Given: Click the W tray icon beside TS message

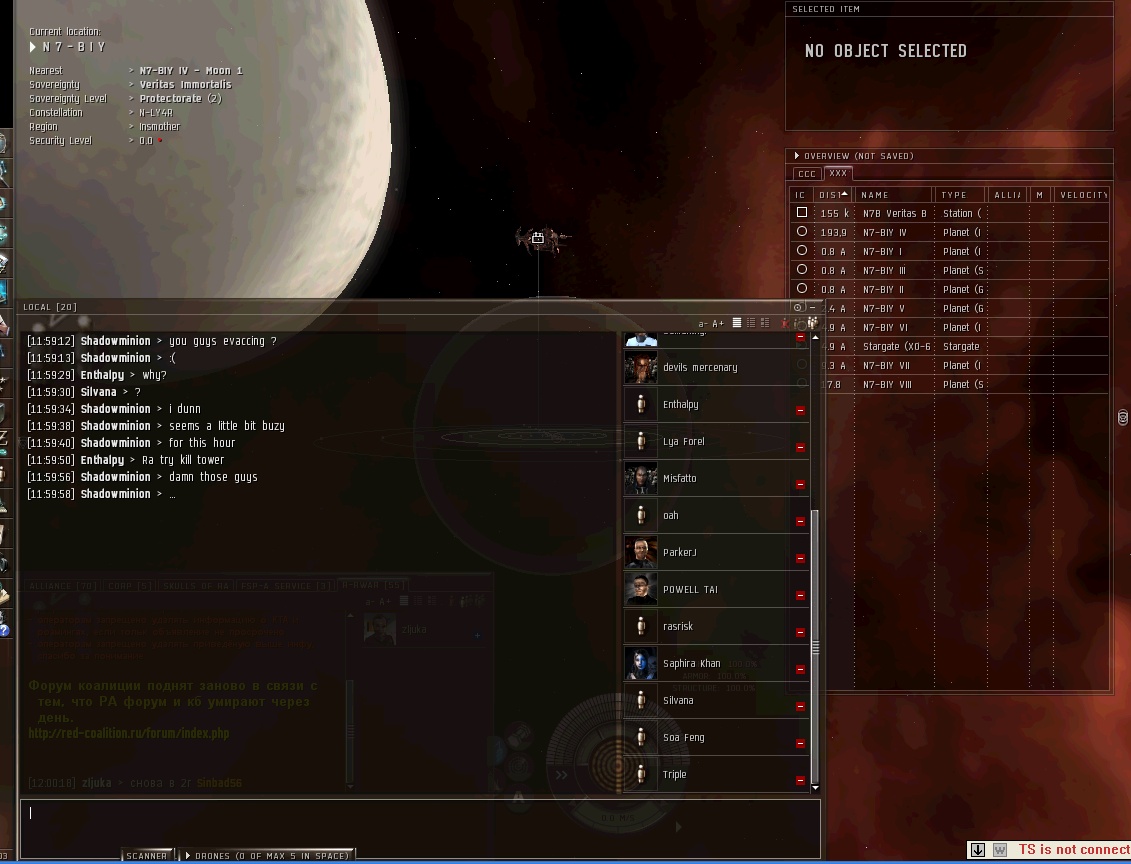Looking at the screenshot, I should point(1000,850).
